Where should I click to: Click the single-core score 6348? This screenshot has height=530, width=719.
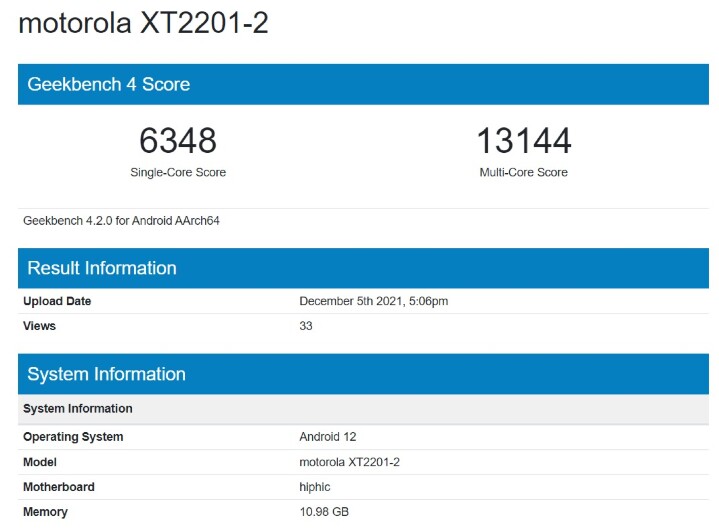point(178,140)
